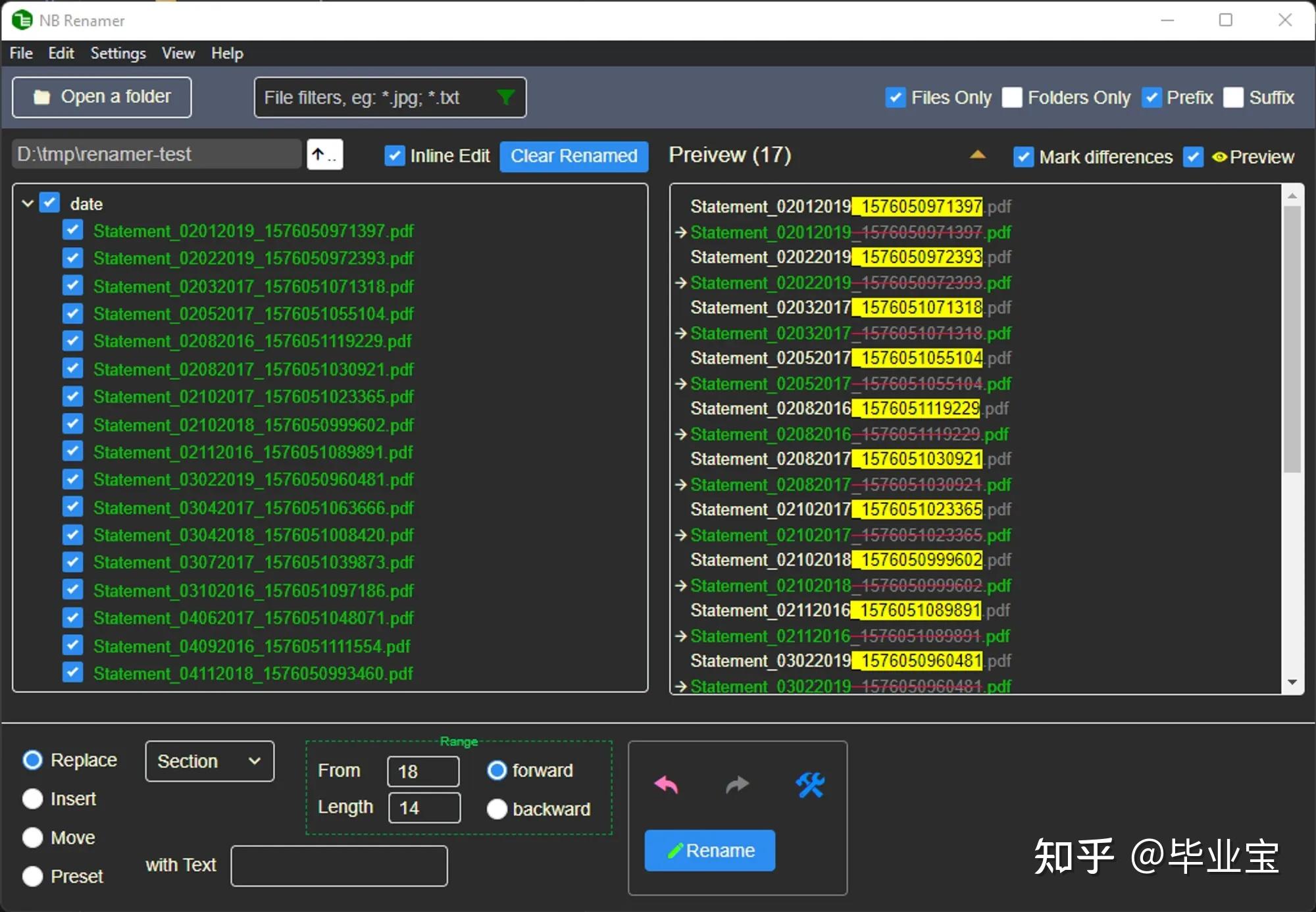Click the pencil icon on the Rename button

(x=676, y=850)
